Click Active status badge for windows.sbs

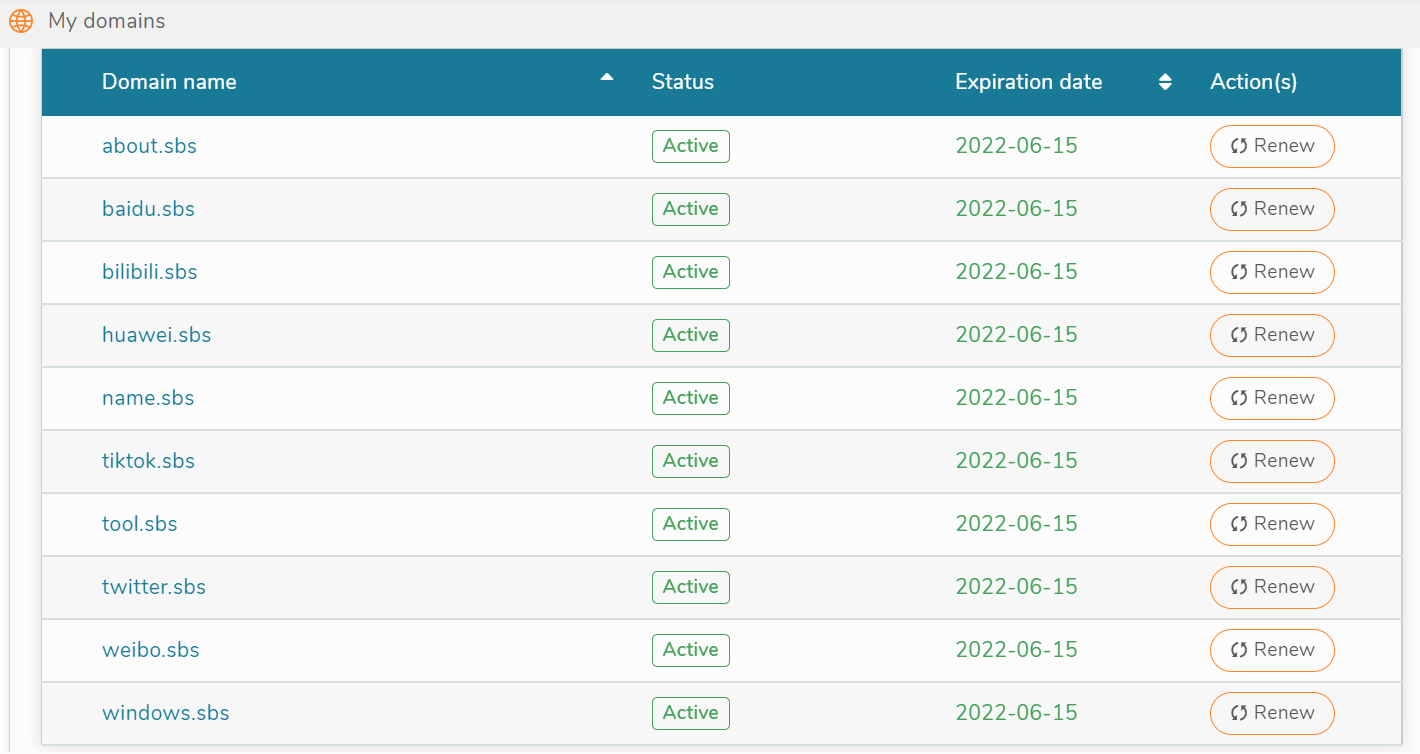click(x=691, y=713)
